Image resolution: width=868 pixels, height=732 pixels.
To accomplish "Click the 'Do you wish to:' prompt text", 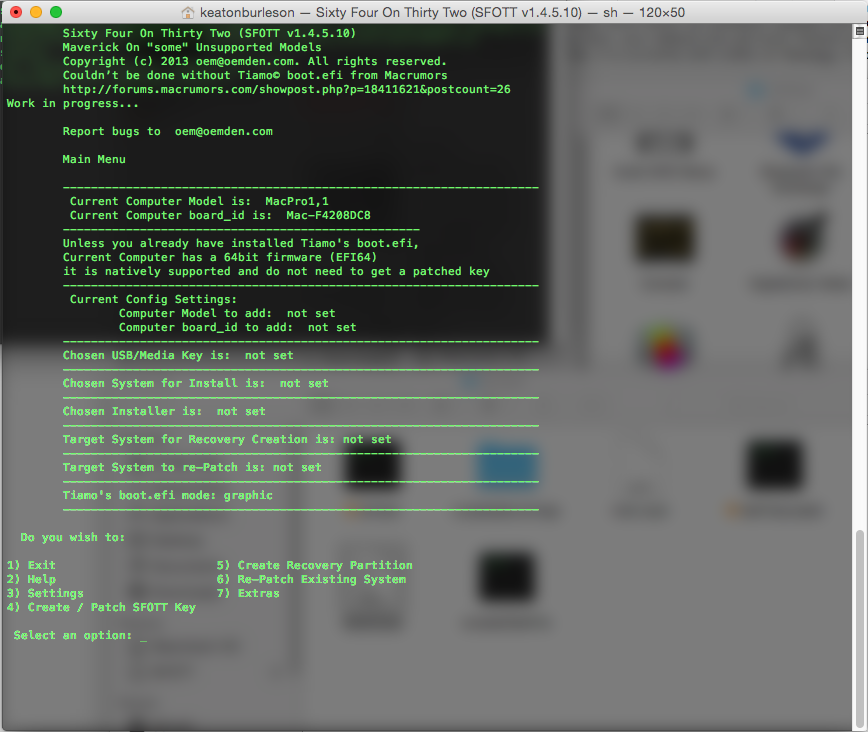I will [73, 537].
